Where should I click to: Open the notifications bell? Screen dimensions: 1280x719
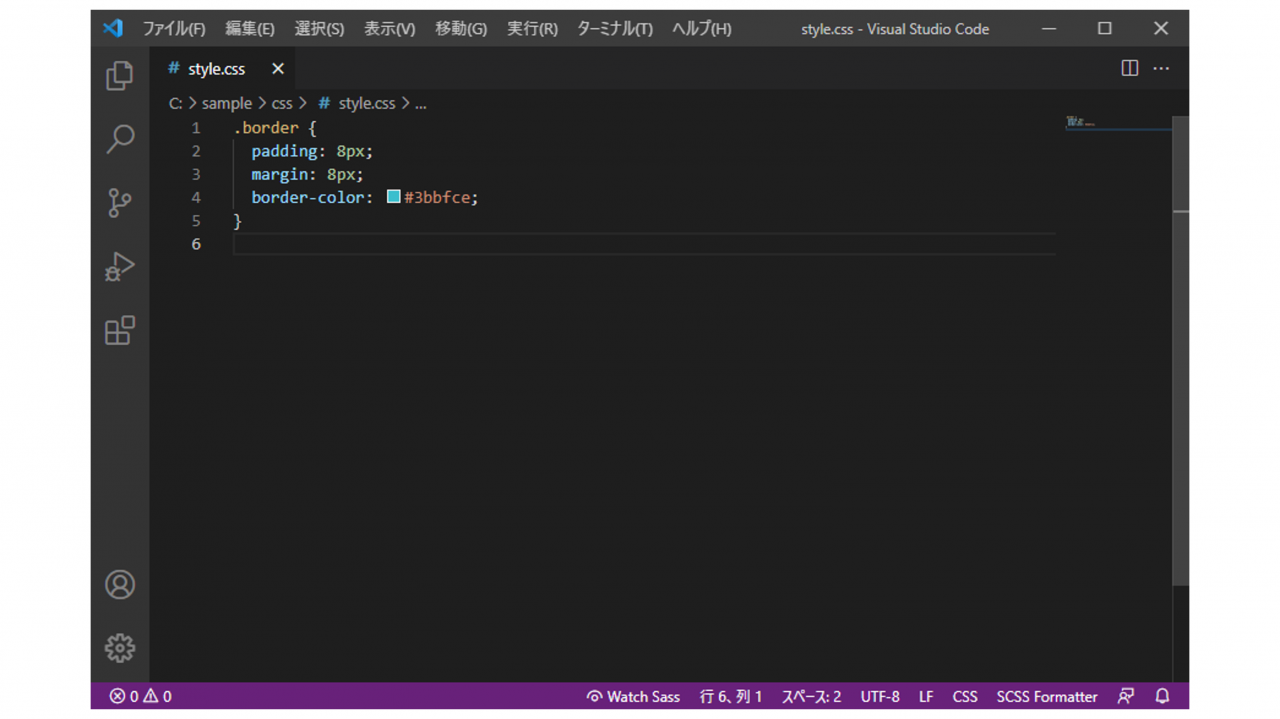pyautogui.click(x=1162, y=696)
